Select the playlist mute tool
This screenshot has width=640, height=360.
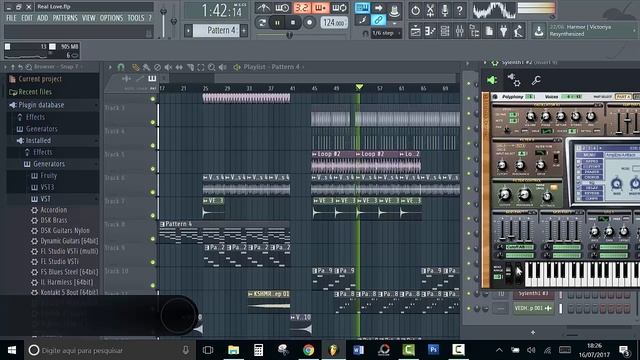tap(168, 67)
